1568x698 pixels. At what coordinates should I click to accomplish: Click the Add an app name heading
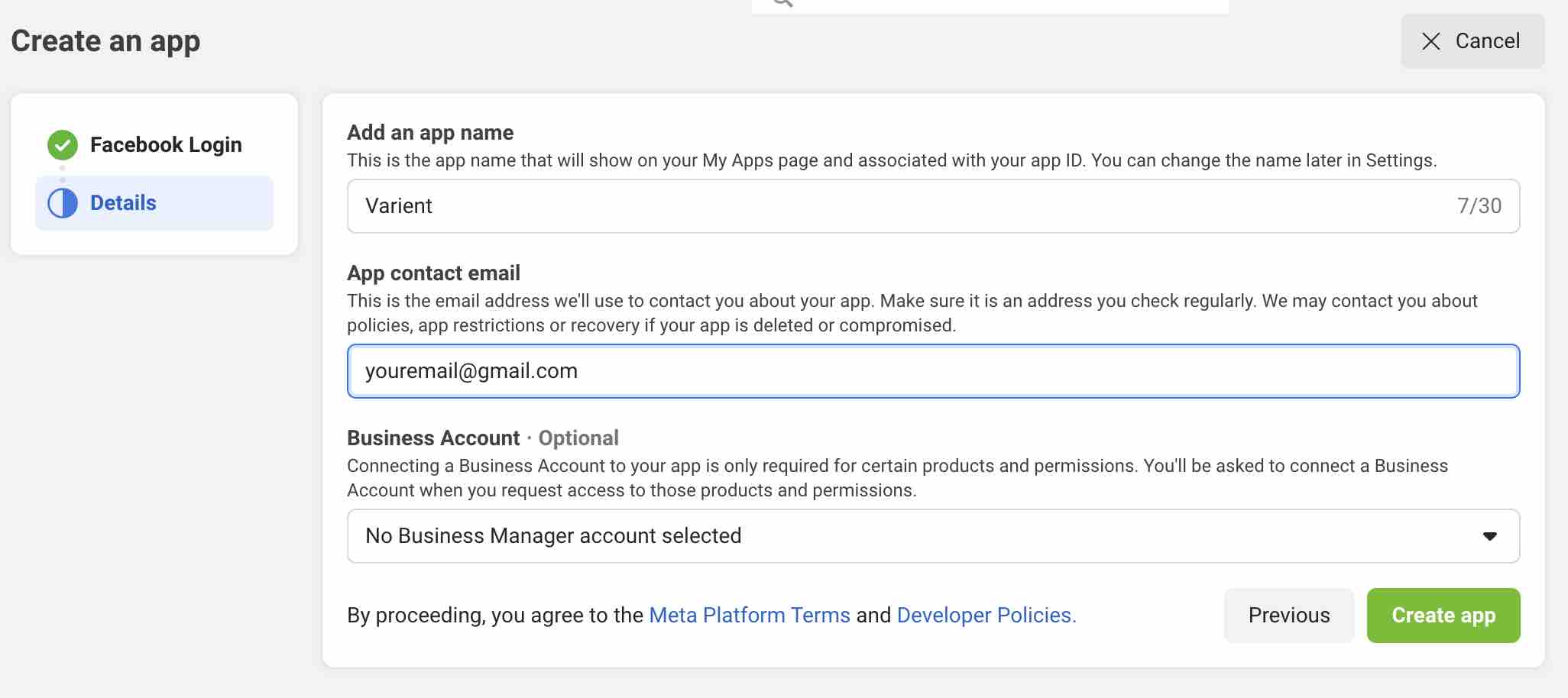430,133
